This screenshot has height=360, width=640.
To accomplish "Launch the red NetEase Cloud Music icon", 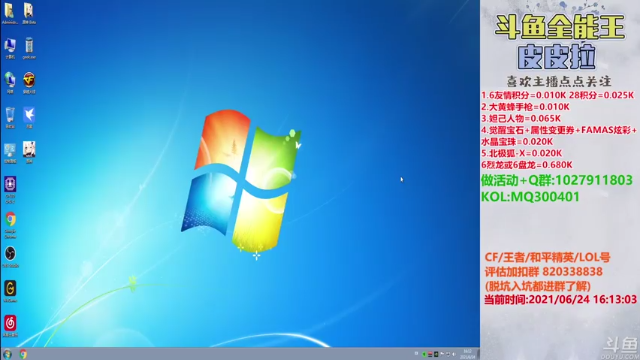I will coord(10,326).
